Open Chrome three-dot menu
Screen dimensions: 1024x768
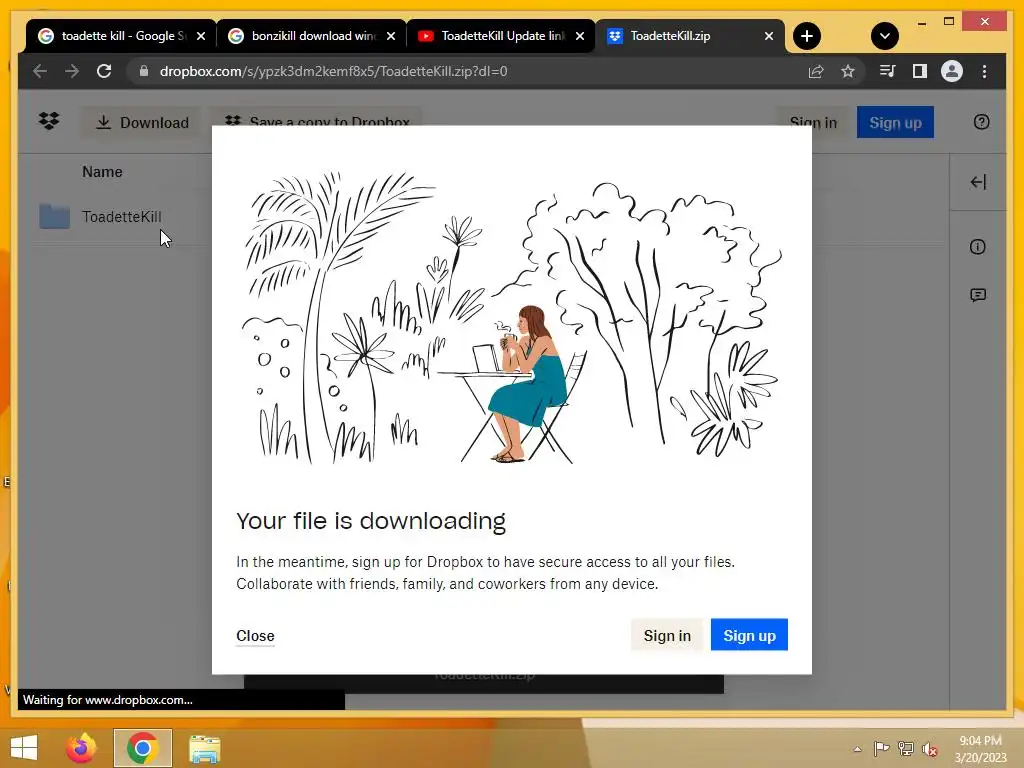click(984, 71)
